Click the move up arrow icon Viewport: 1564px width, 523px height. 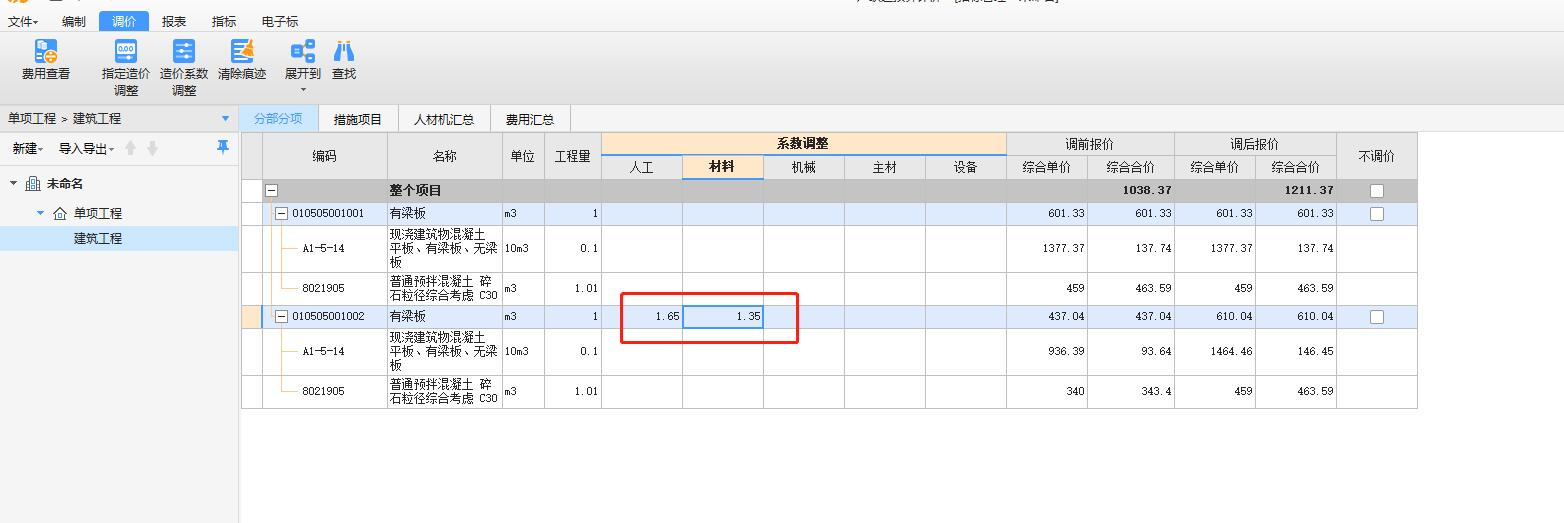coord(130,148)
